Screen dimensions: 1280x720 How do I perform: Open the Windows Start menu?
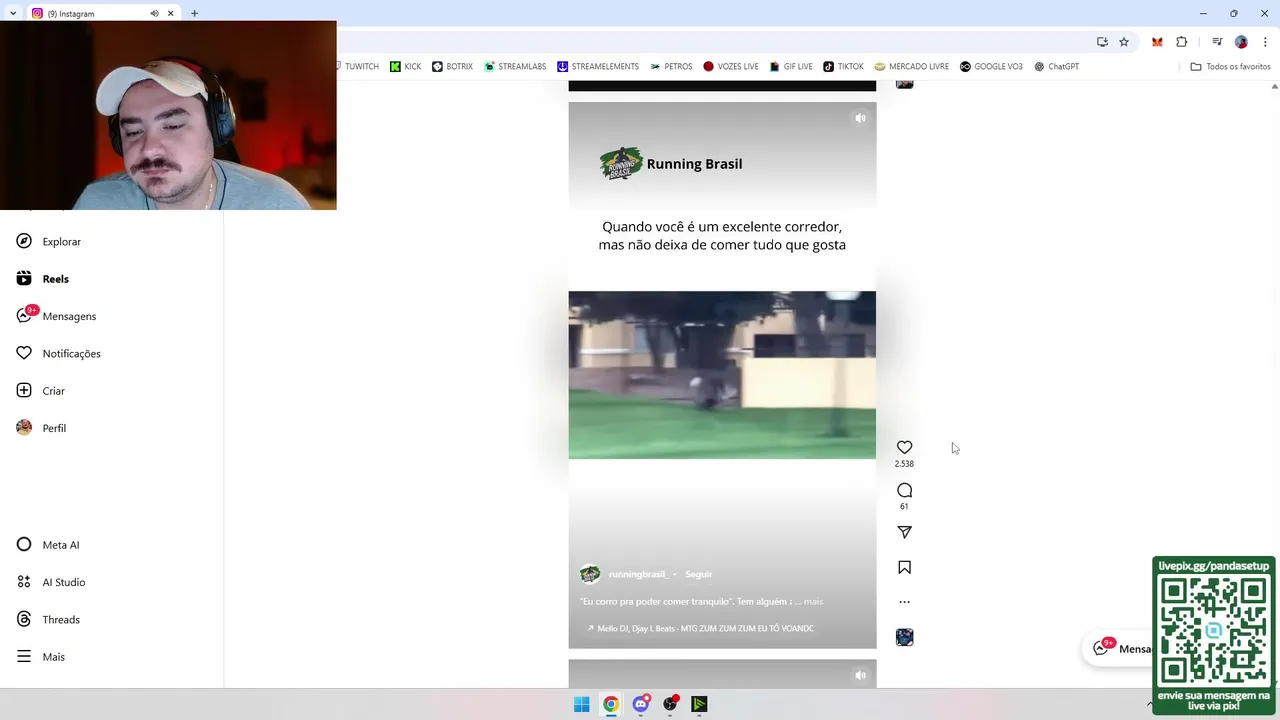pos(581,704)
